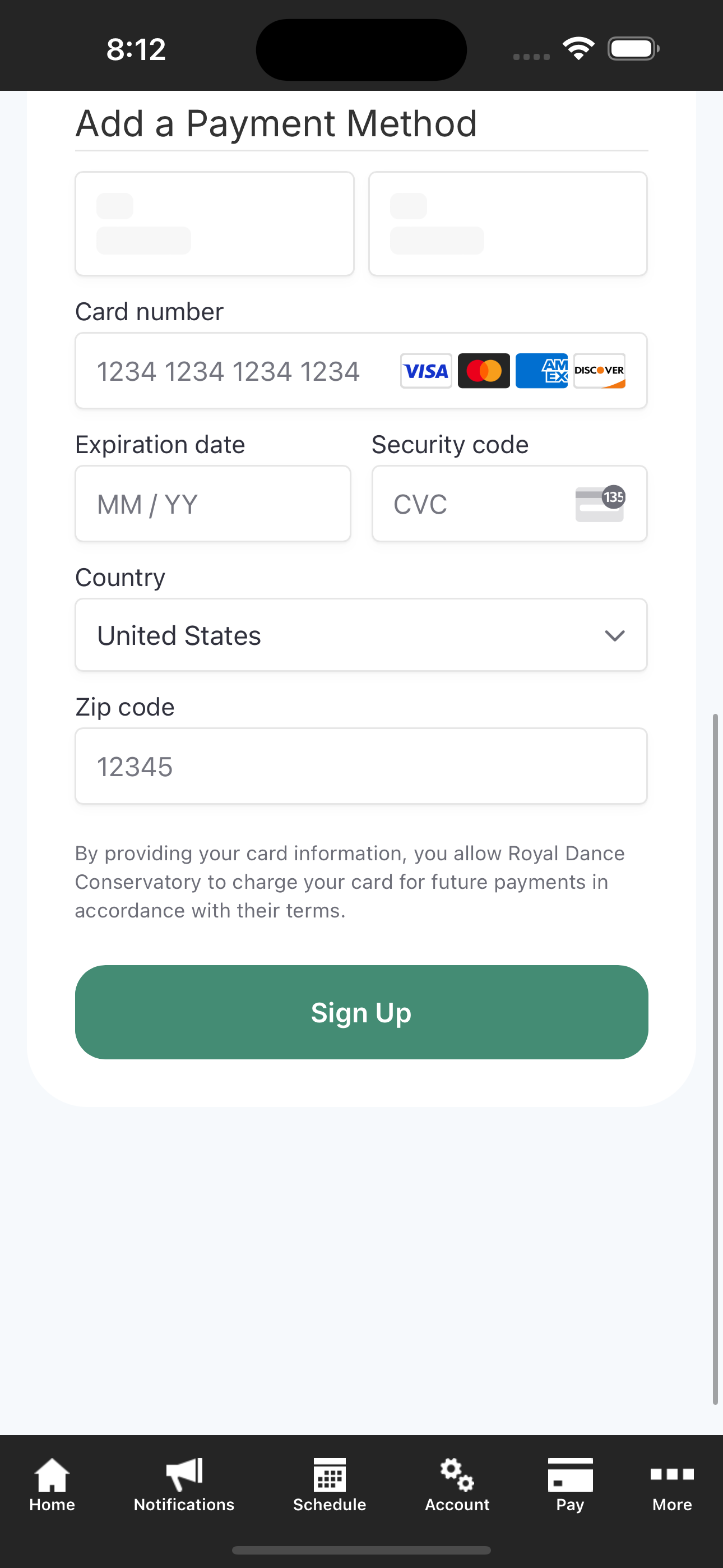Submit with the Sign Up button
Viewport: 723px width, 1568px height.
click(x=361, y=1012)
